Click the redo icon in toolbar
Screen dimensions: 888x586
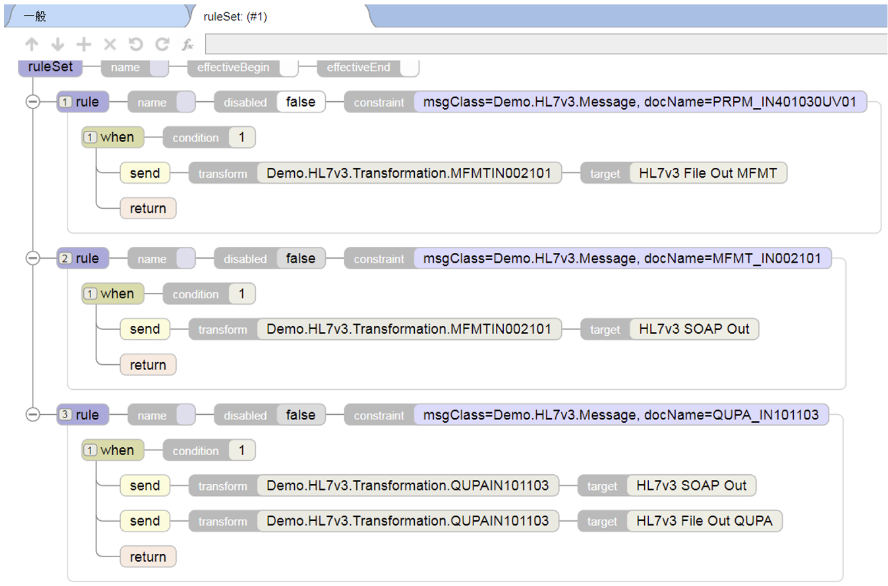161,45
